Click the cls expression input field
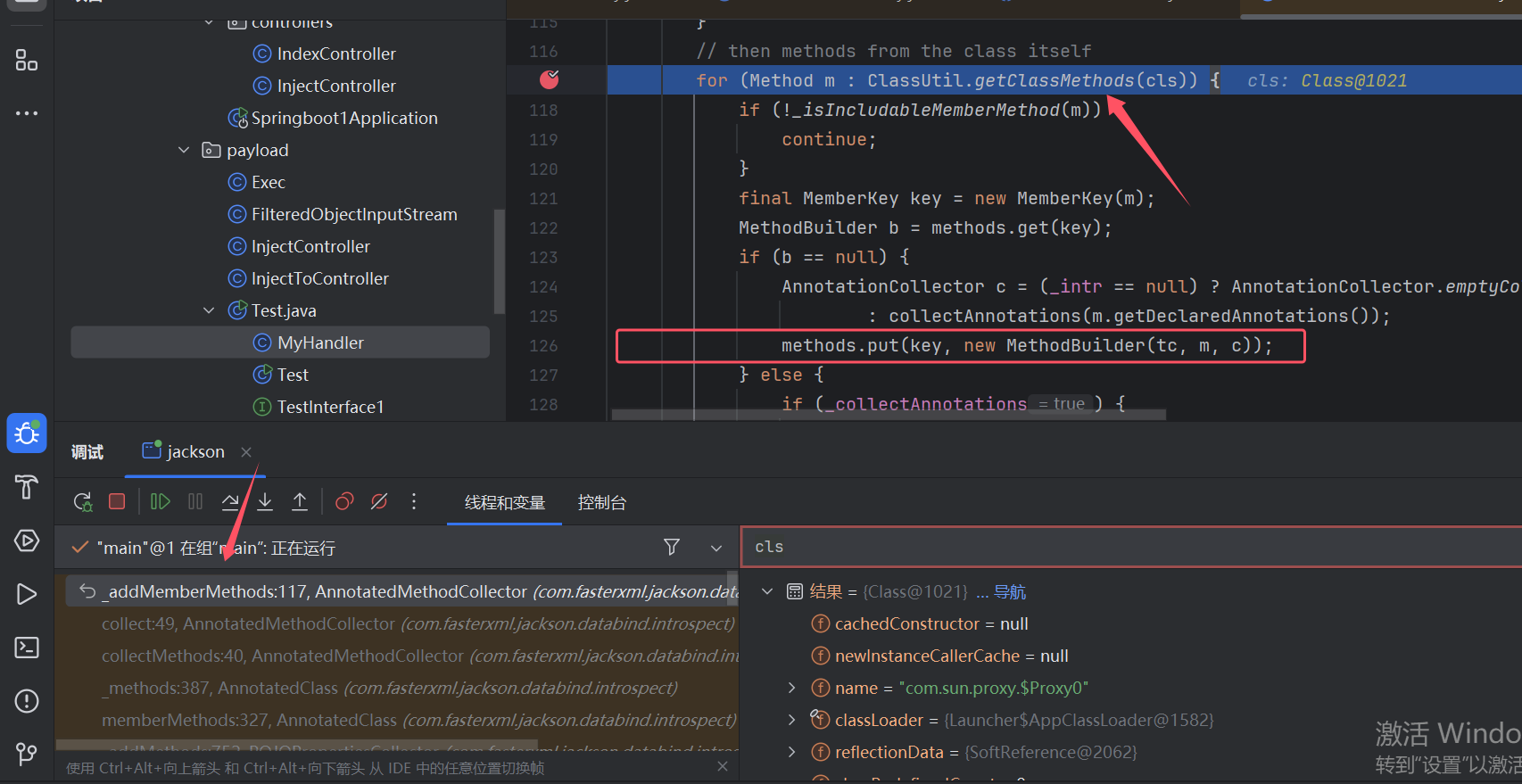1522x784 pixels. click(1131, 547)
